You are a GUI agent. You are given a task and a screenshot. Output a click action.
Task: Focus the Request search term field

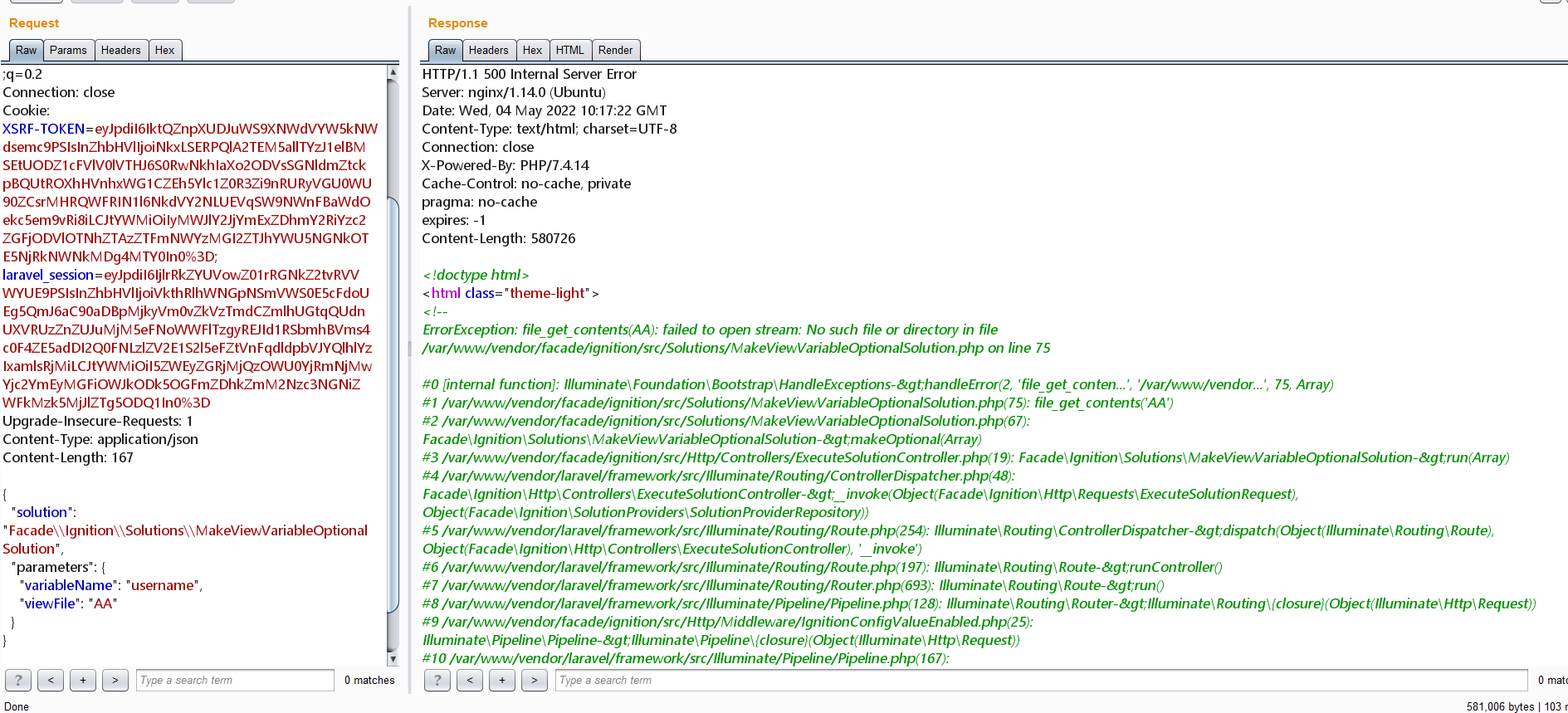pyautogui.click(x=235, y=681)
